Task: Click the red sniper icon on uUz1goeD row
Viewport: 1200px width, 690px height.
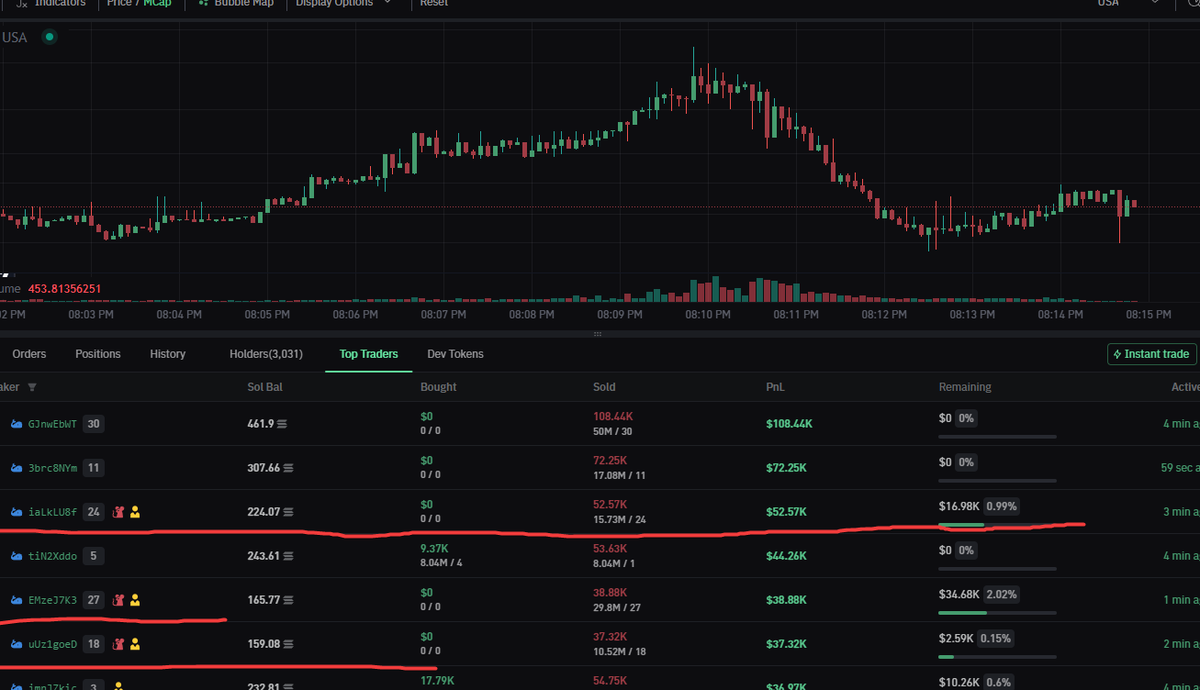Action: (118, 644)
